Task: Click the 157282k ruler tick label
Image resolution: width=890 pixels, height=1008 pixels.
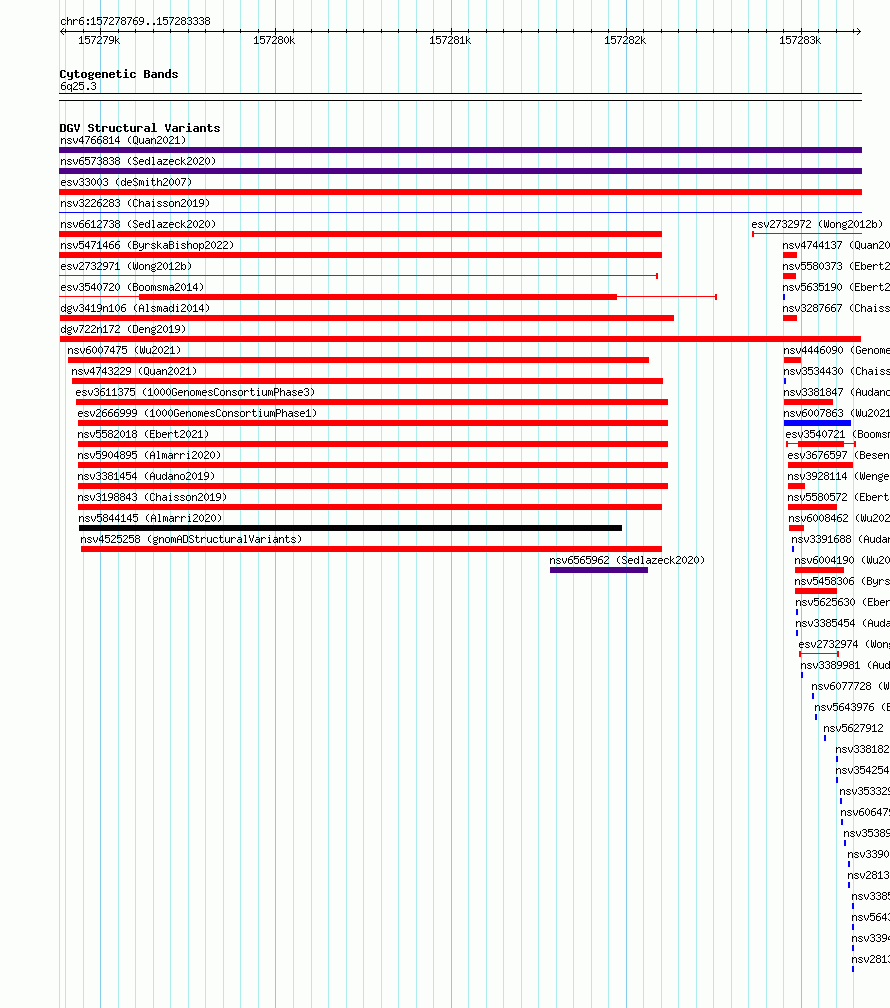Action: (x=625, y=40)
